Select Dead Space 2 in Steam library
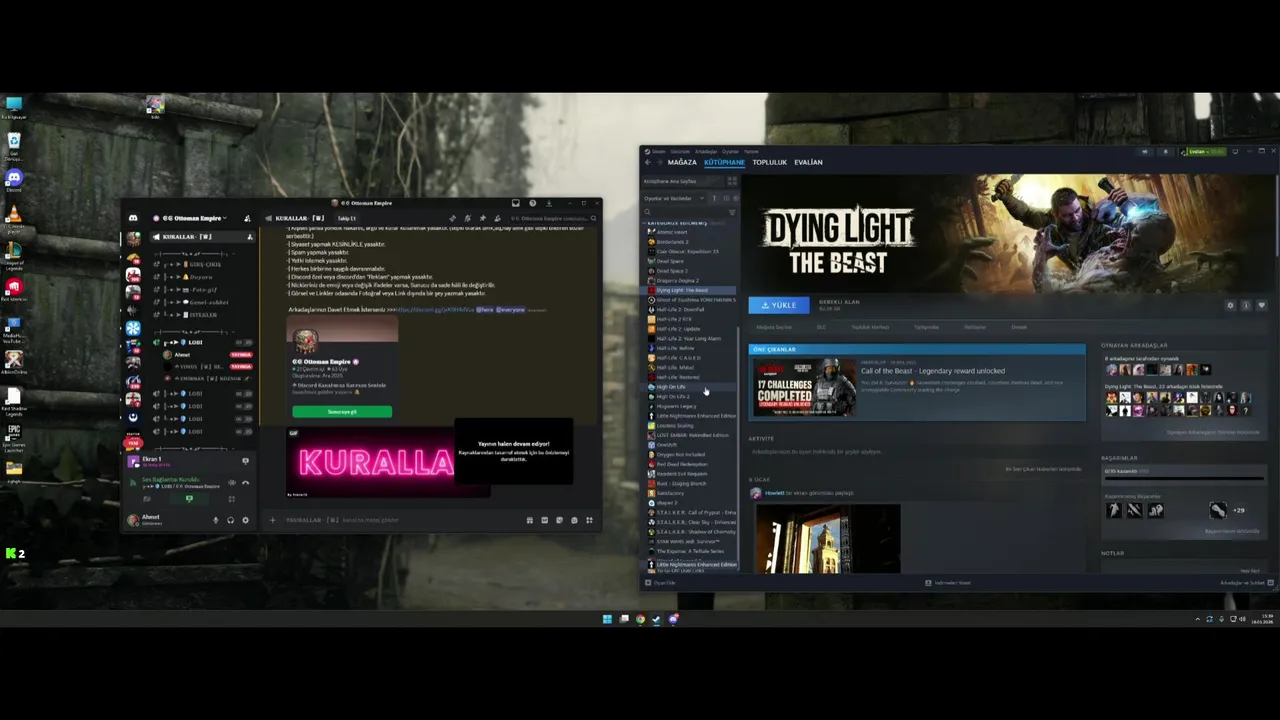Image resolution: width=1280 pixels, height=720 pixels. point(671,271)
